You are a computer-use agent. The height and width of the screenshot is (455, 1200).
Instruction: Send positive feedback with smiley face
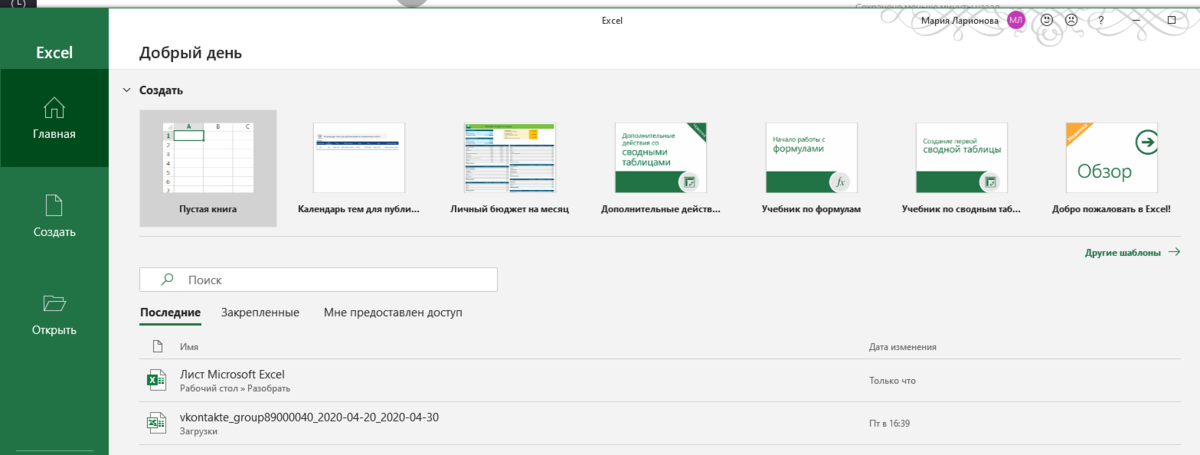pyautogui.click(x=1047, y=20)
